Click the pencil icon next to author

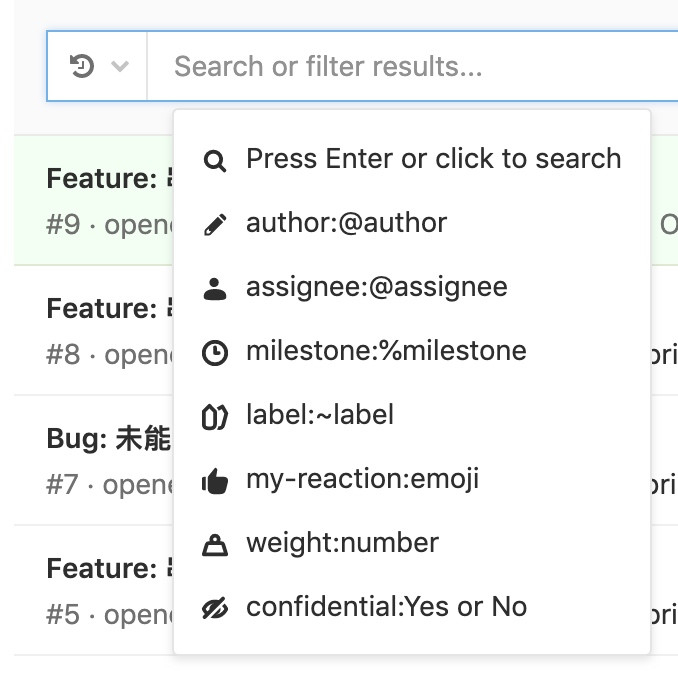(214, 224)
